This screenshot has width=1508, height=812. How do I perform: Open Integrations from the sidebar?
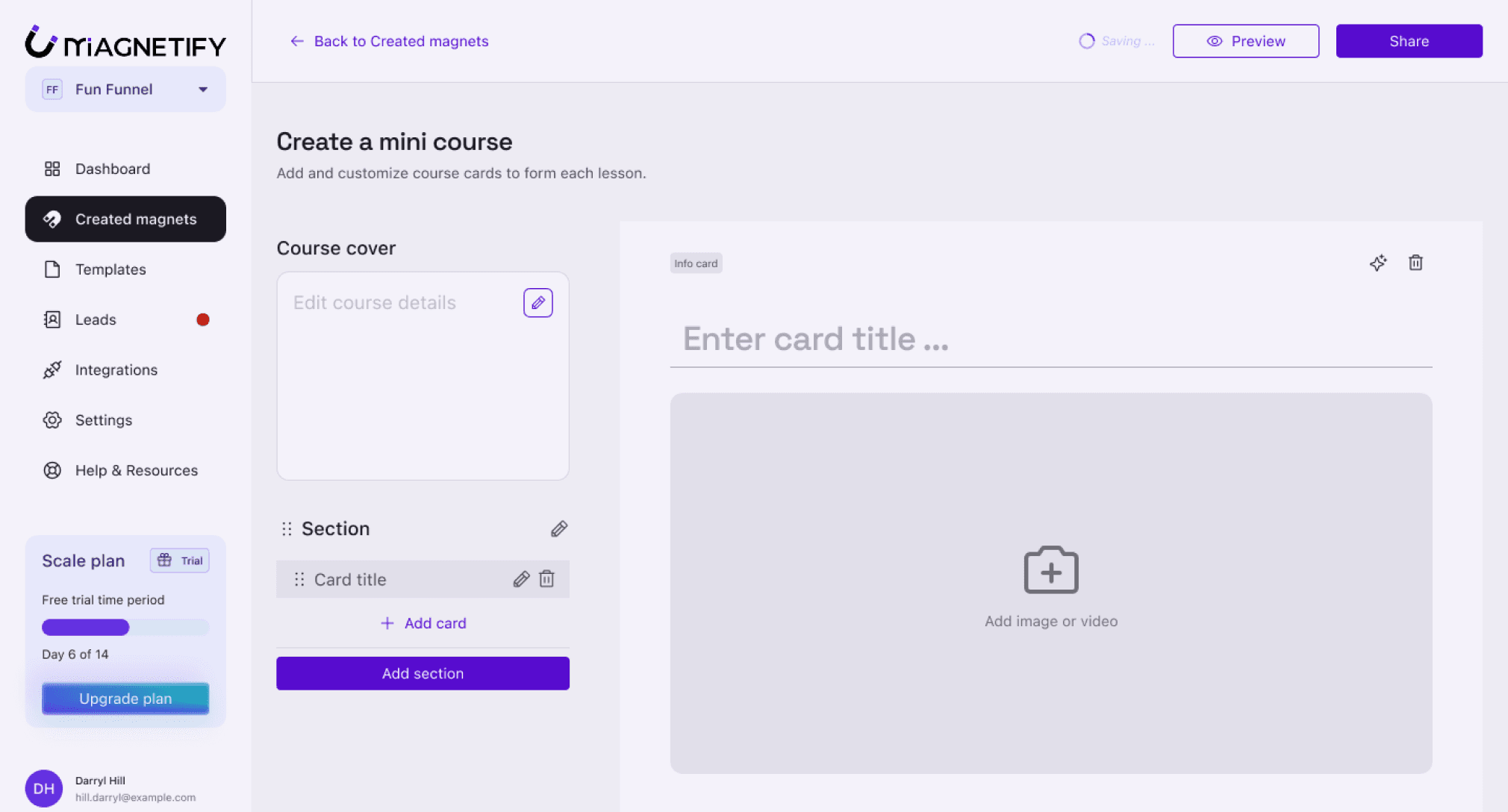tap(116, 370)
